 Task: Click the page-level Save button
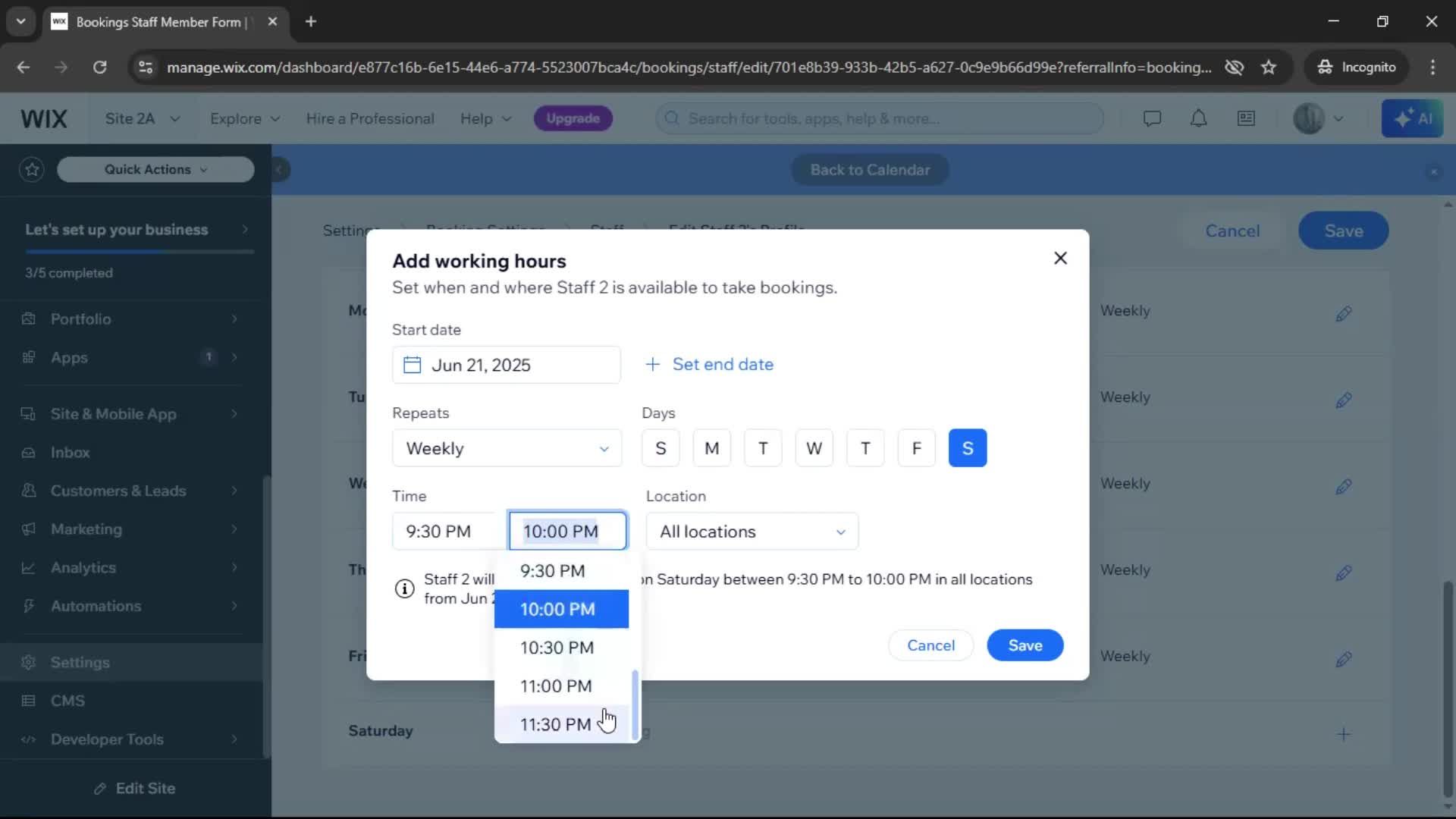point(1343,231)
